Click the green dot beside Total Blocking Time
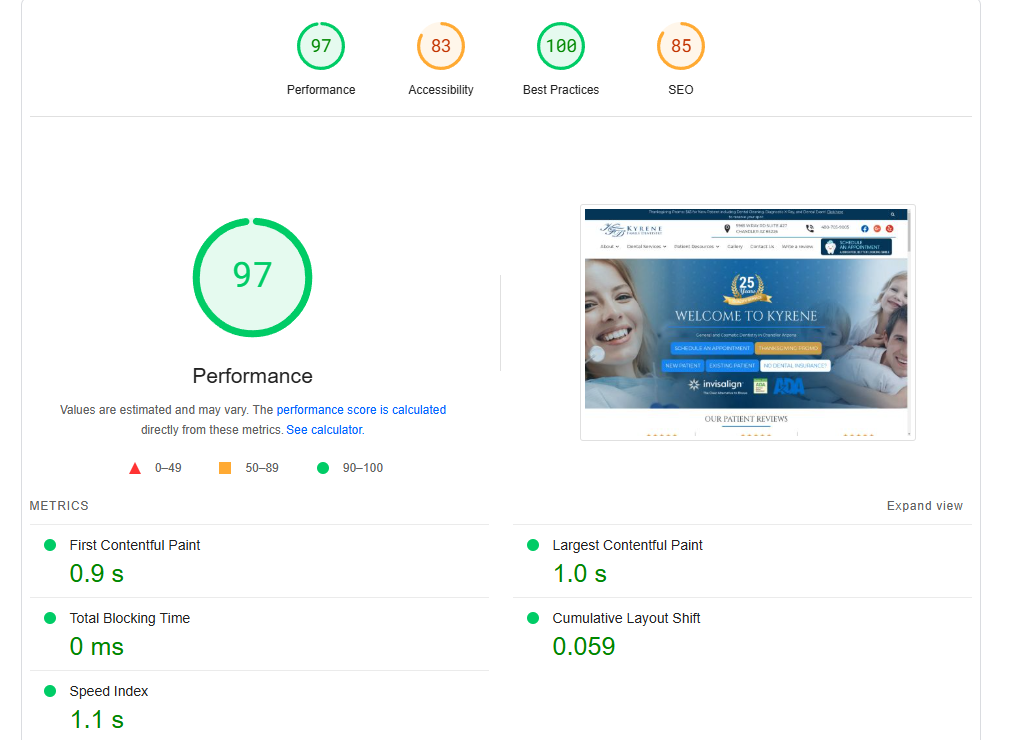The height and width of the screenshot is (740, 1024). (x=50, y=618)
